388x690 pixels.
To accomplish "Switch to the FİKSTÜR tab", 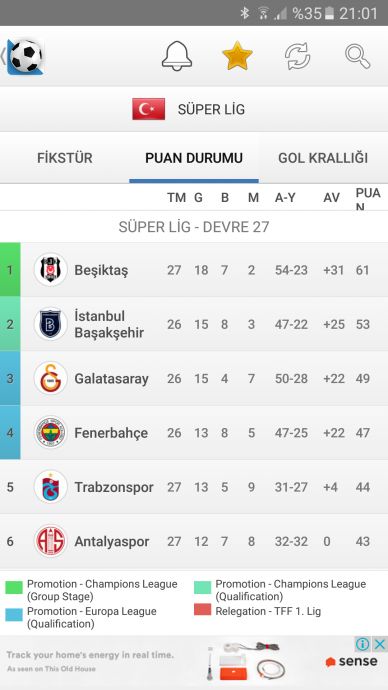I will [65, 158].
